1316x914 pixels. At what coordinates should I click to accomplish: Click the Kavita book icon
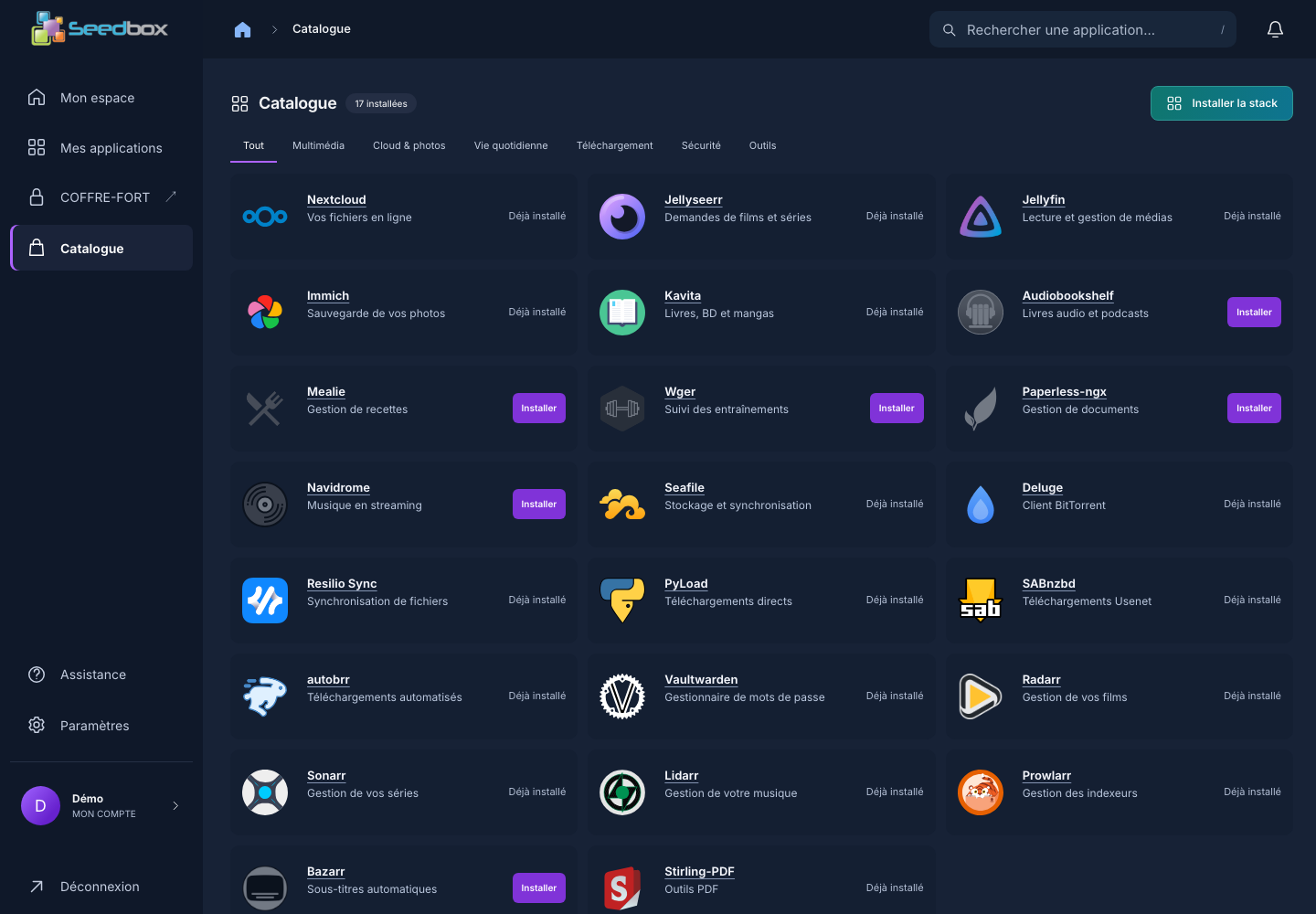click(622, 313)
